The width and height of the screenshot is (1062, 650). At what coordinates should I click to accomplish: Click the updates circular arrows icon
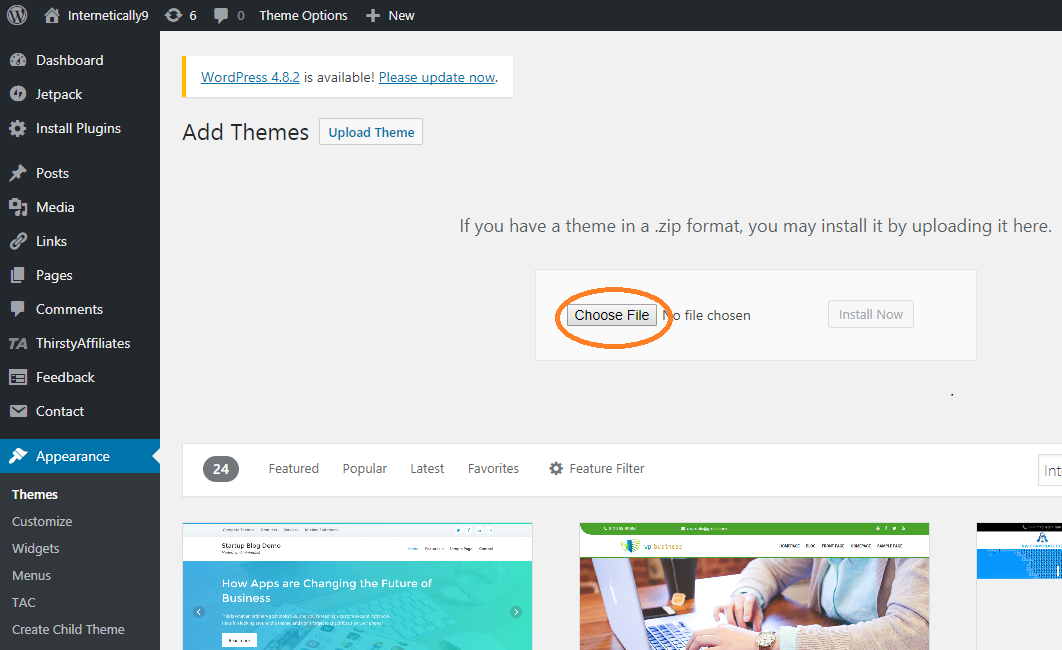(x=173, y=15)
